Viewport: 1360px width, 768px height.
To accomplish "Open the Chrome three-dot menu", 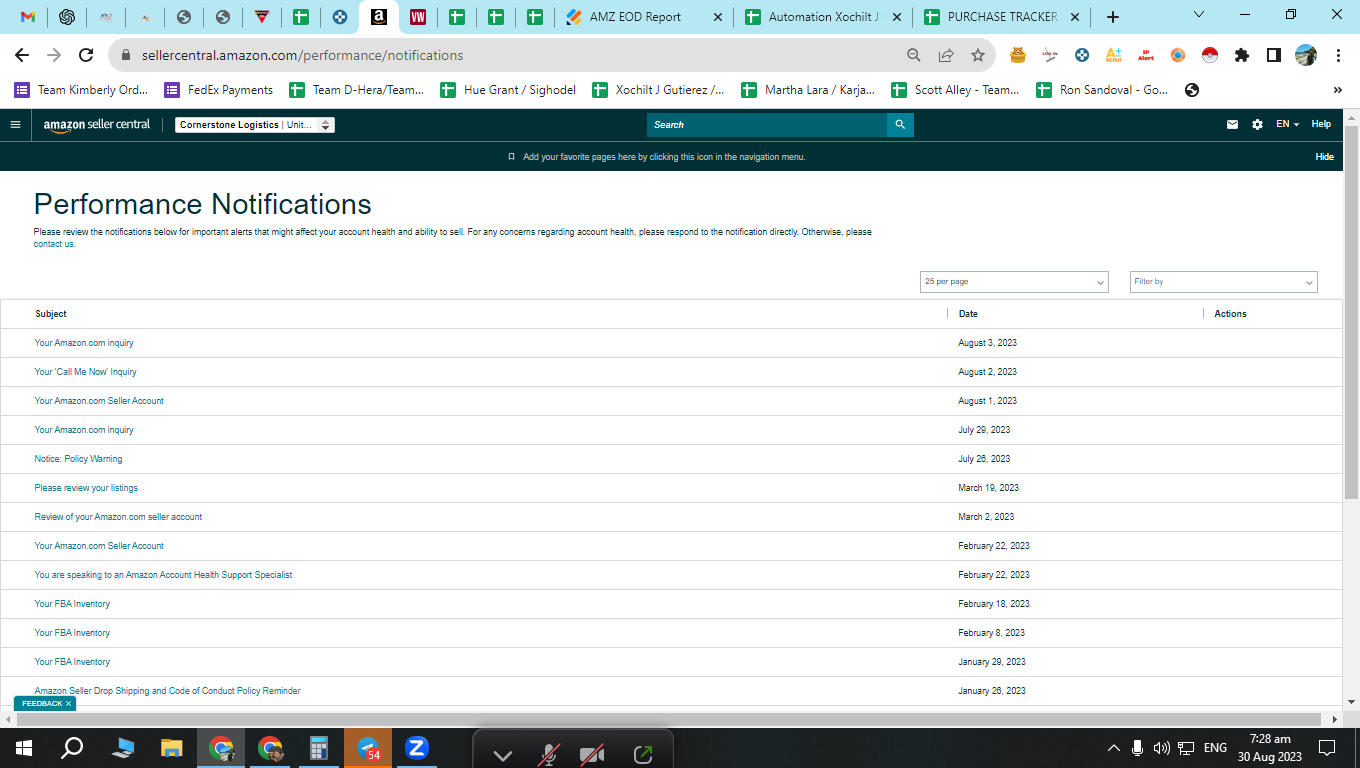I will 1338,55.
